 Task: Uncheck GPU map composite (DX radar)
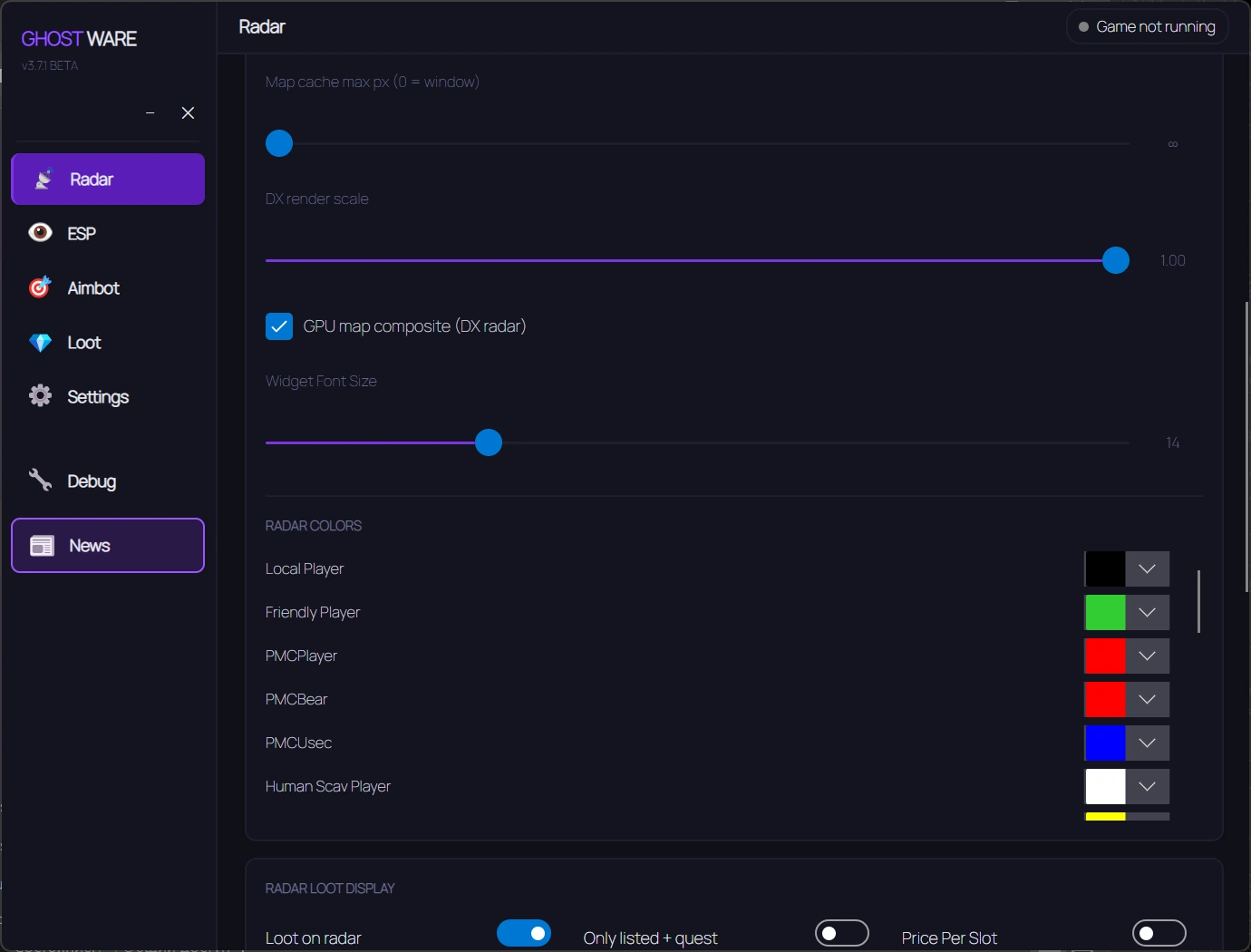point(279,326)
